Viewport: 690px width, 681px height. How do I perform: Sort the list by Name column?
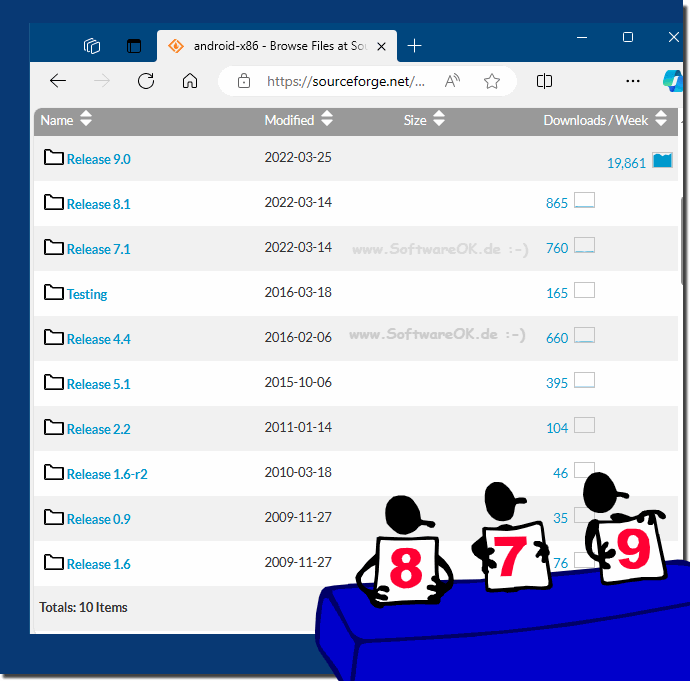click(x=66, y=120)
